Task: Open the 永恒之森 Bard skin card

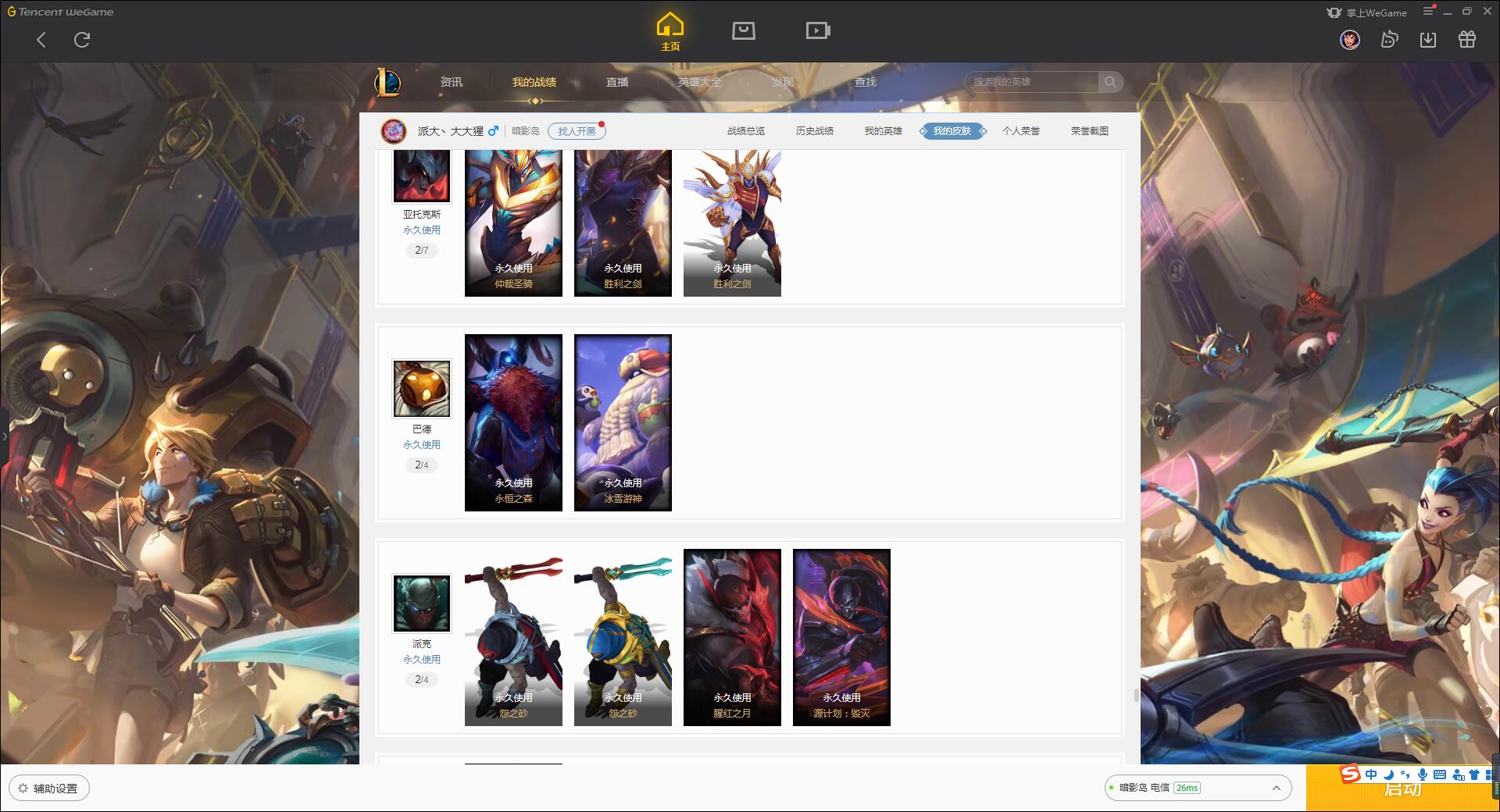Action: (x=513, y=423)
